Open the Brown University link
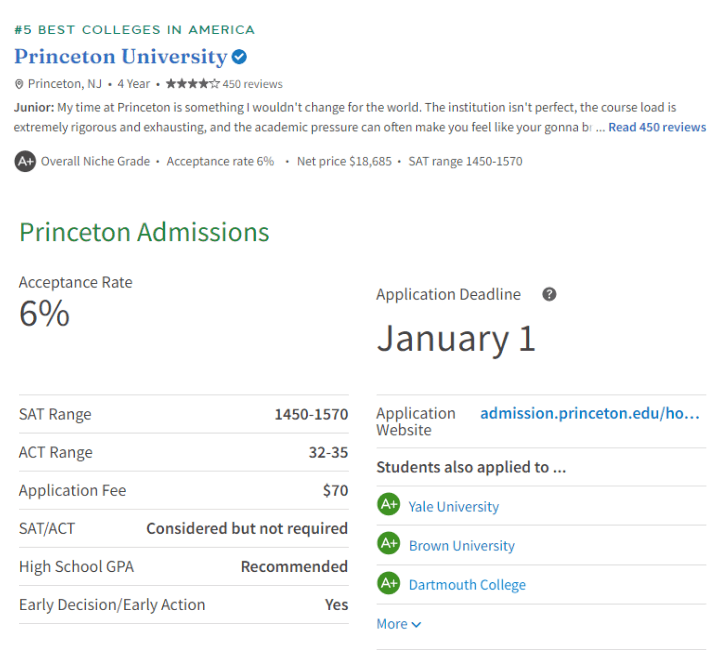The width and height of the screenshot is (713, 667). tap(462, 546)
